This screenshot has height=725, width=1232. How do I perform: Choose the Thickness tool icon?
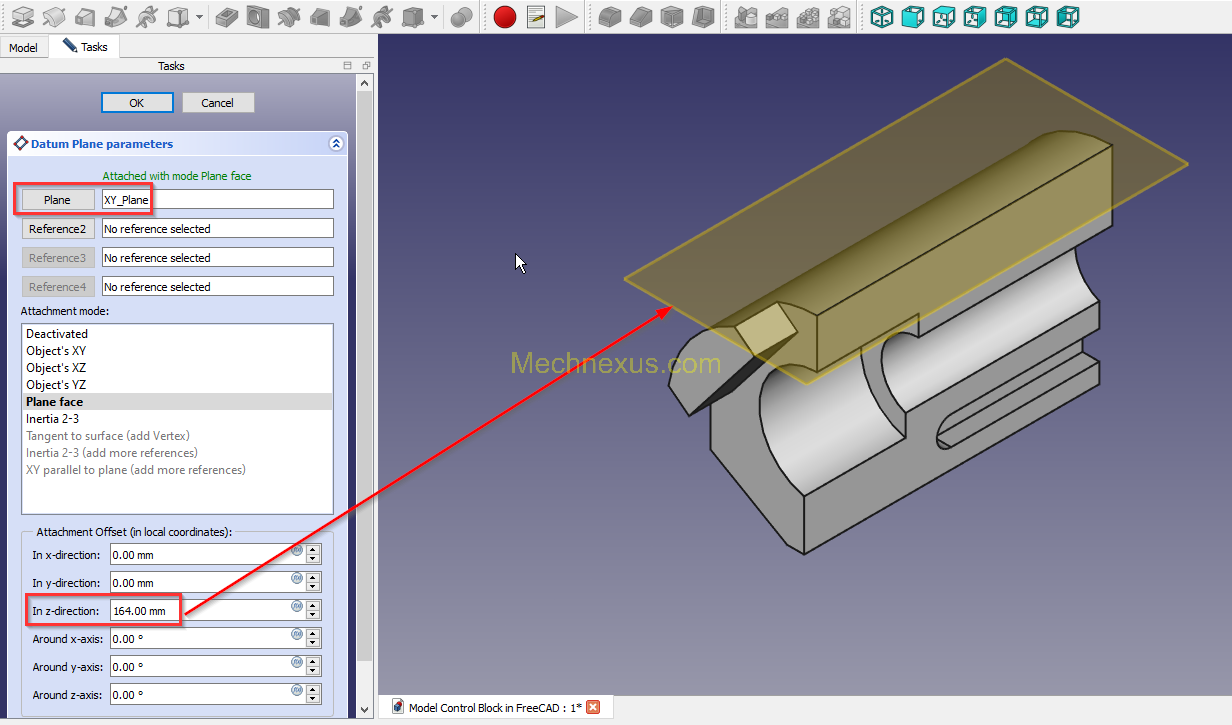coord(704,16)
